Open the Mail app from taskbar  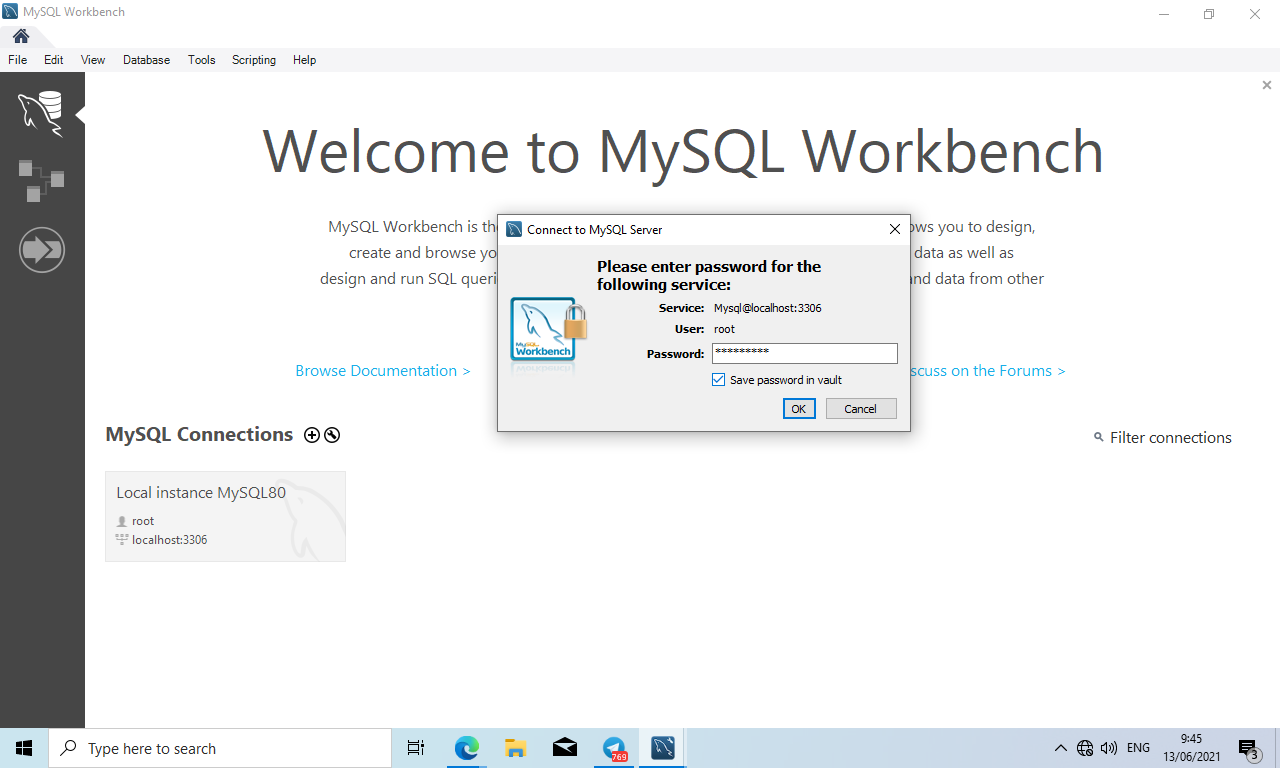tap(565, 748)
